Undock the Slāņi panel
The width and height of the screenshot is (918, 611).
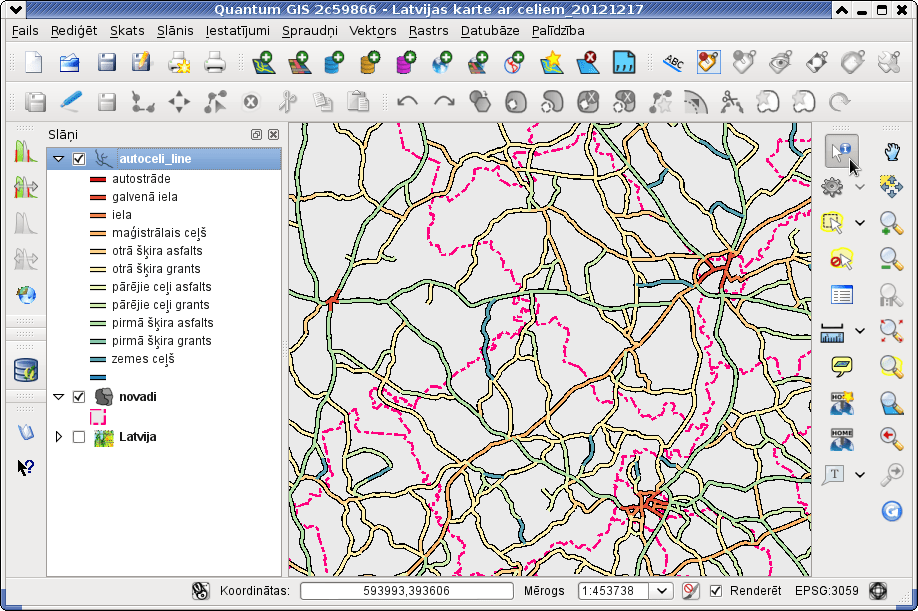[x=256, y=135]
